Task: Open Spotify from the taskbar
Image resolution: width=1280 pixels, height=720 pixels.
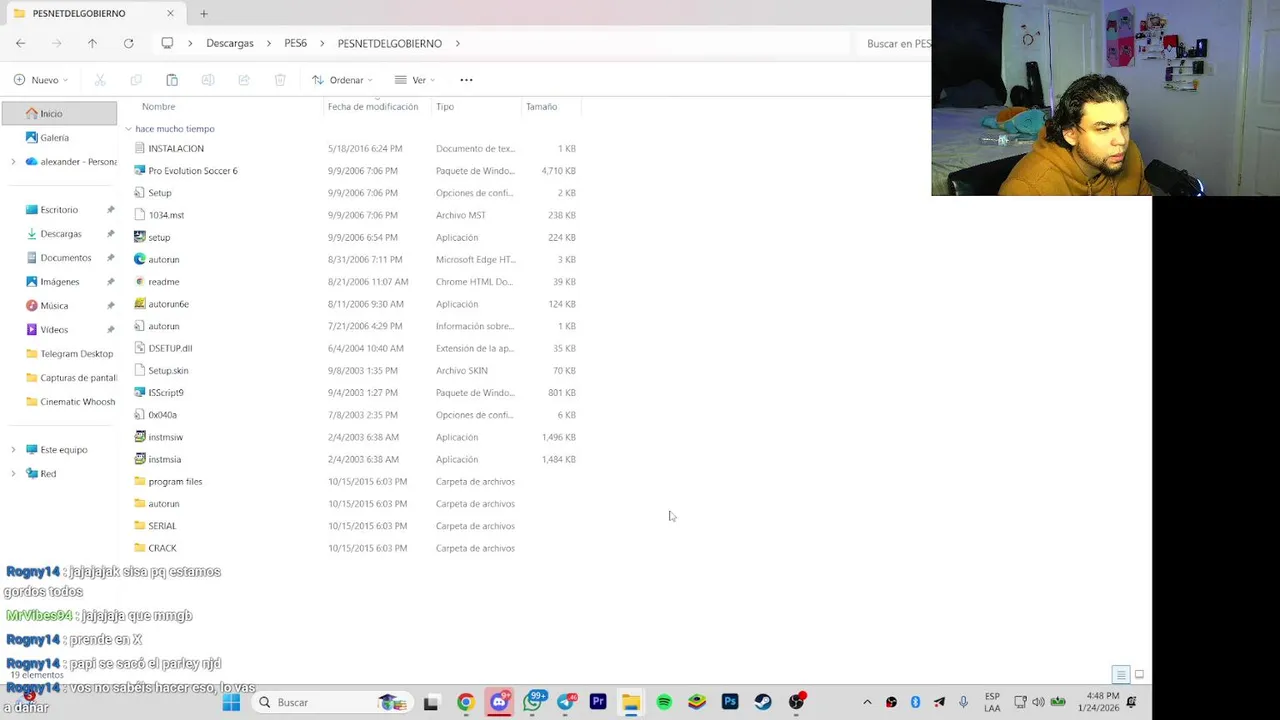Action: [664, 702]
